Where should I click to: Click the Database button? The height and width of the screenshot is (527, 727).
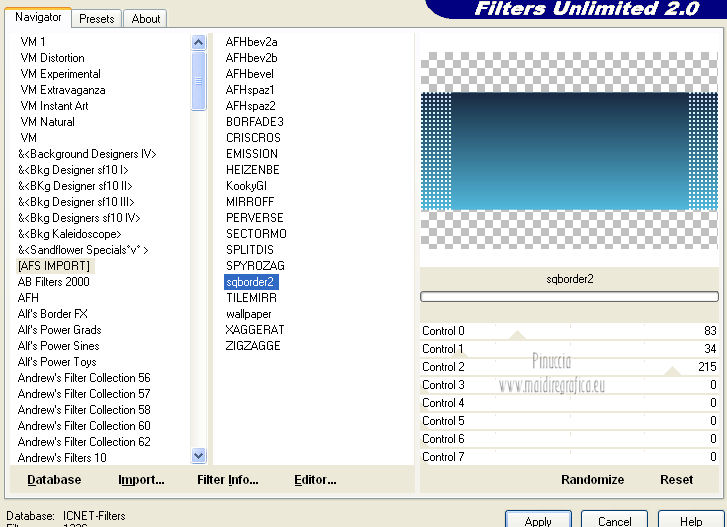pos(54,480)
